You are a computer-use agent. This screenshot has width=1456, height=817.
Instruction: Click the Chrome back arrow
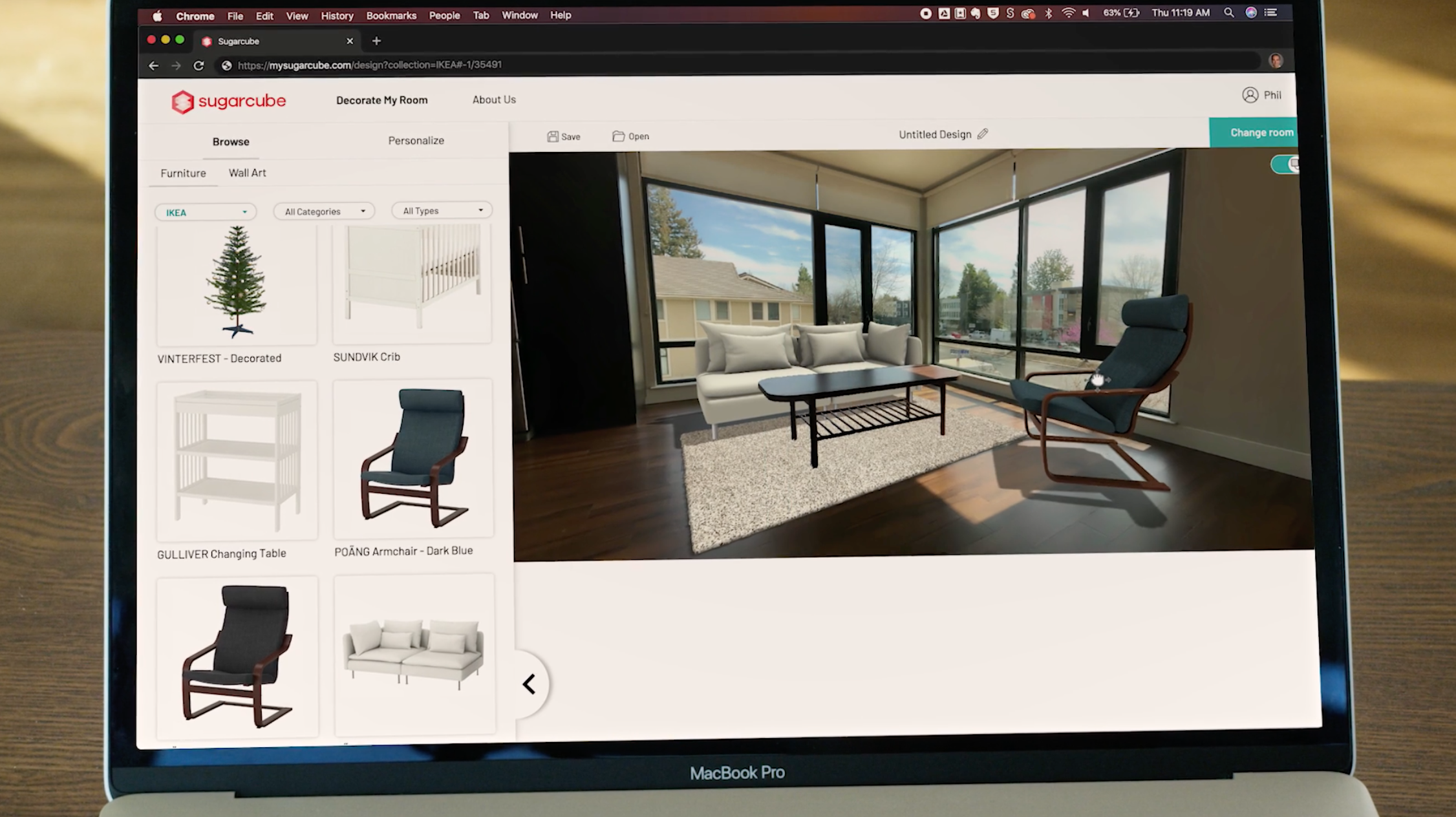coord(153,65)
